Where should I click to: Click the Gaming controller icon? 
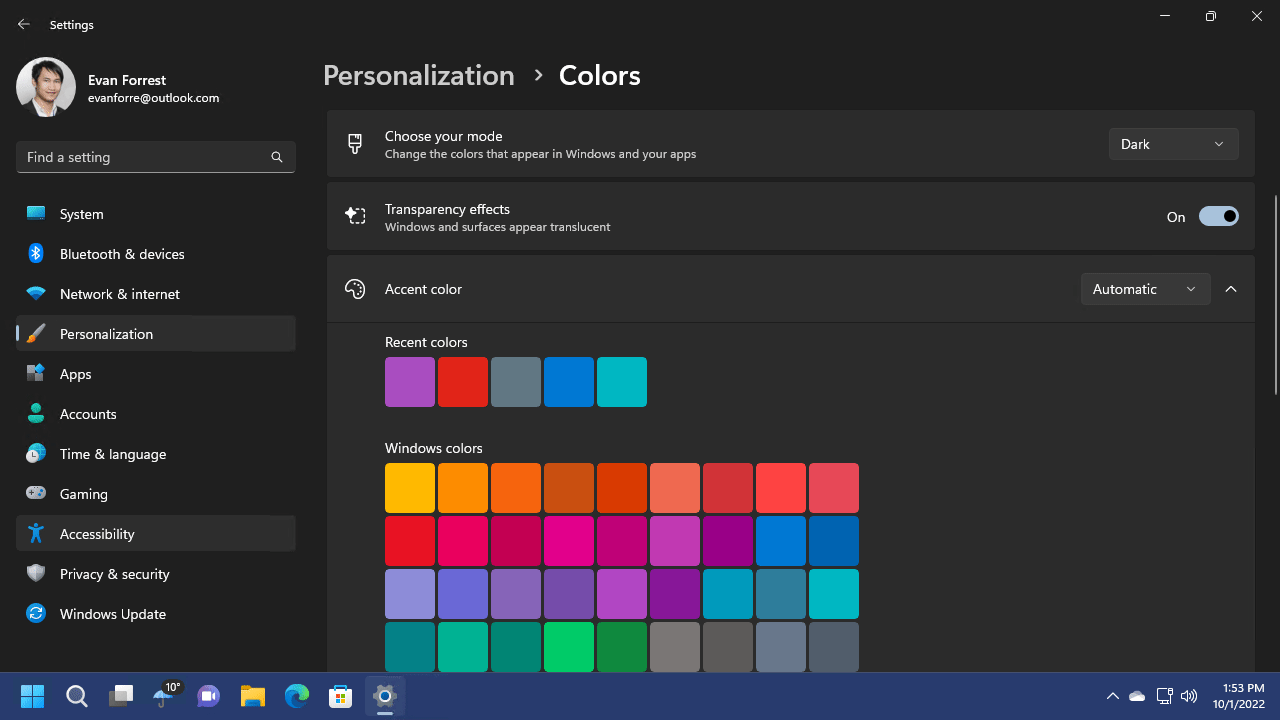coord(37,494)
